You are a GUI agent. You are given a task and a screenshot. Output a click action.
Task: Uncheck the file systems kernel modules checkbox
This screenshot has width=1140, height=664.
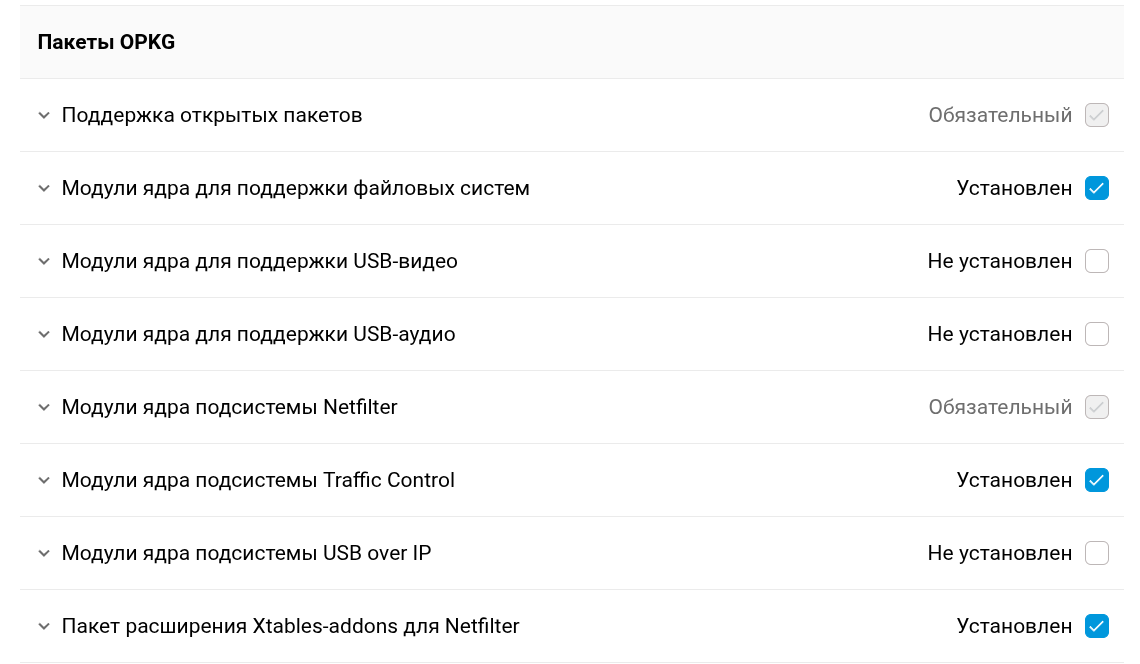click(x=1097, y=188)
